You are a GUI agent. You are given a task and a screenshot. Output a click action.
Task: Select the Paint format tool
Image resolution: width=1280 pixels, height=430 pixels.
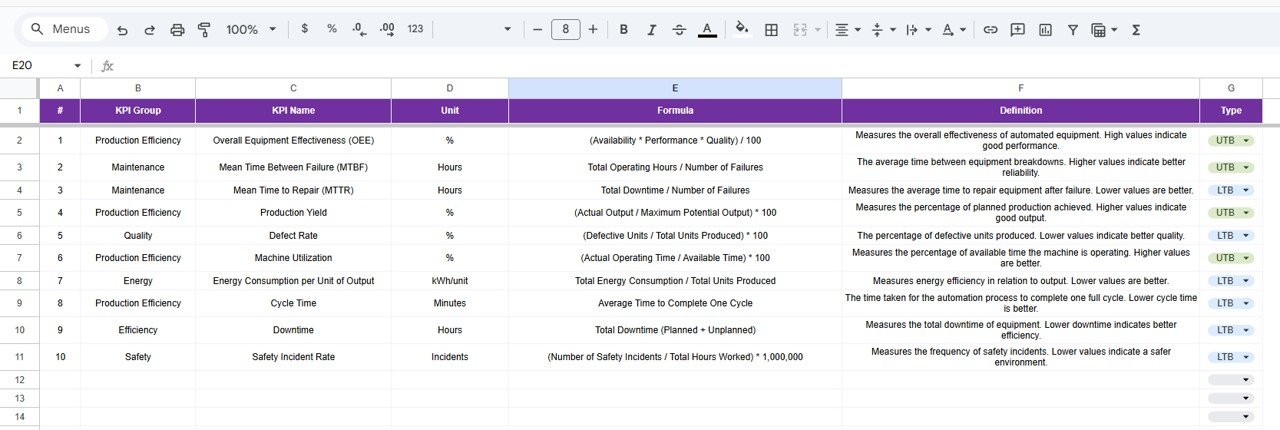[x=204, y=30]
